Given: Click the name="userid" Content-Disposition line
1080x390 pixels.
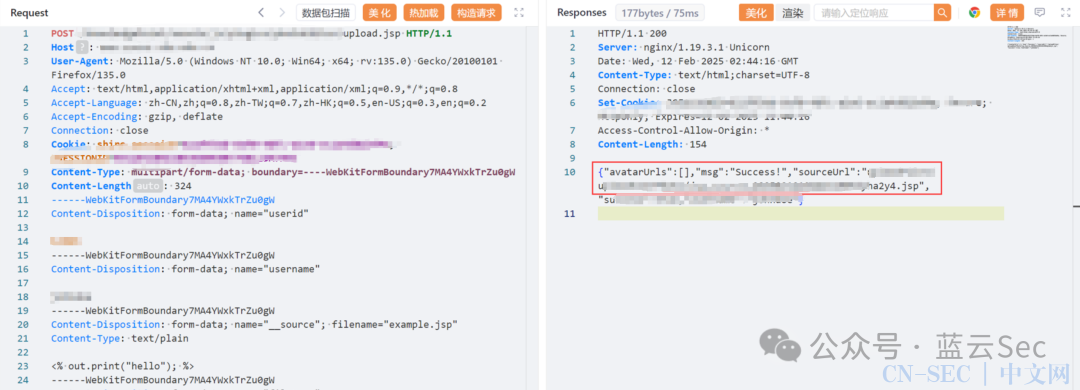Looking at the screenshot, I should [180, 214].
